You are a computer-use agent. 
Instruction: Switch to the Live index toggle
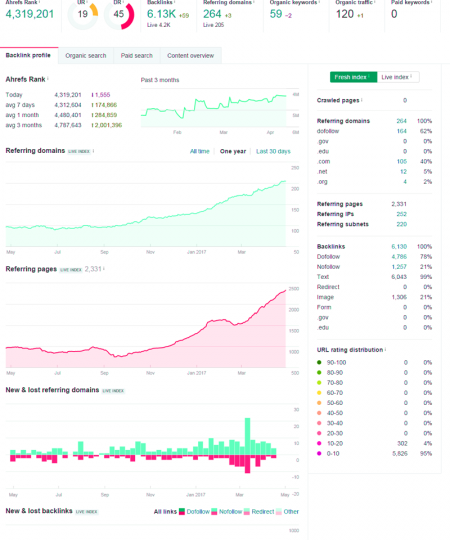coord(398,77)
